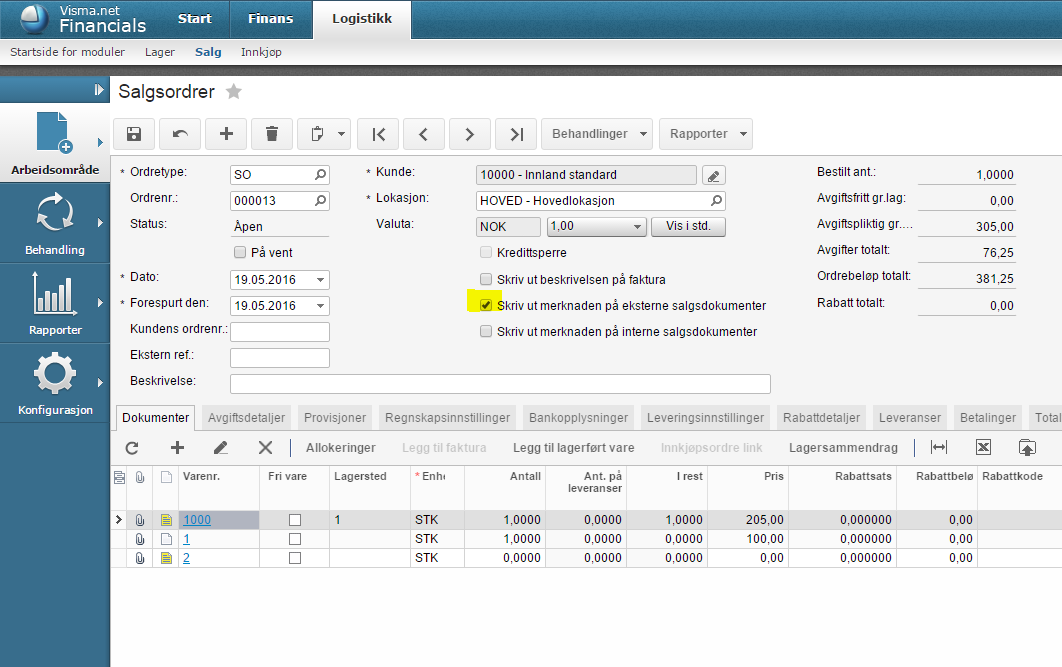Open the Behandlinger dropdown menu
This screenshot has width=1062, height=667.
coord(596,134)
